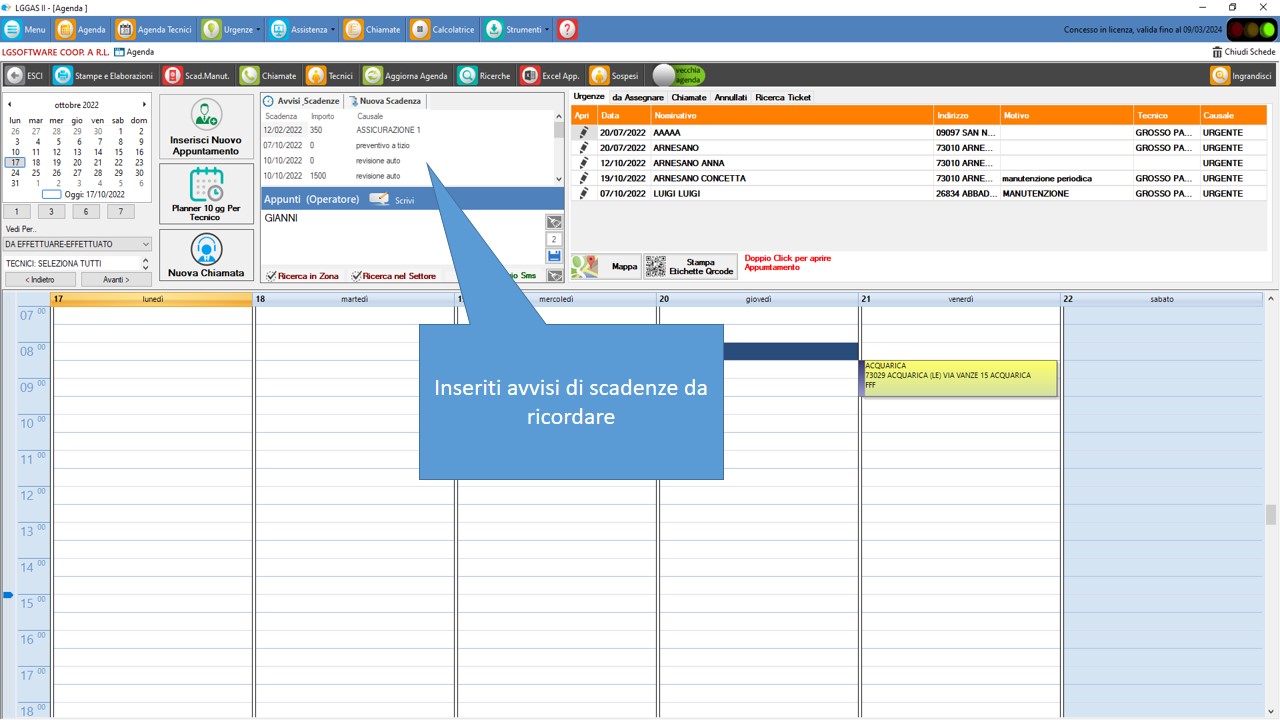Switch to the da Assegnare tab
This screenshot has width=1280, height=720.
coord(637,98)
